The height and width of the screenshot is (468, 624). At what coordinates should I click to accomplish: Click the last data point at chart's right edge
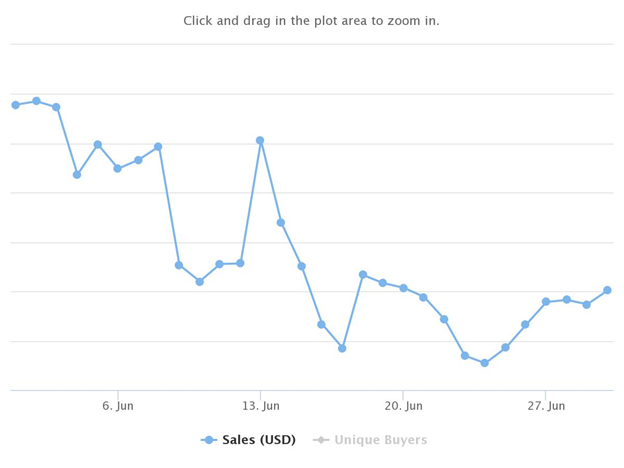coord(607,290)
